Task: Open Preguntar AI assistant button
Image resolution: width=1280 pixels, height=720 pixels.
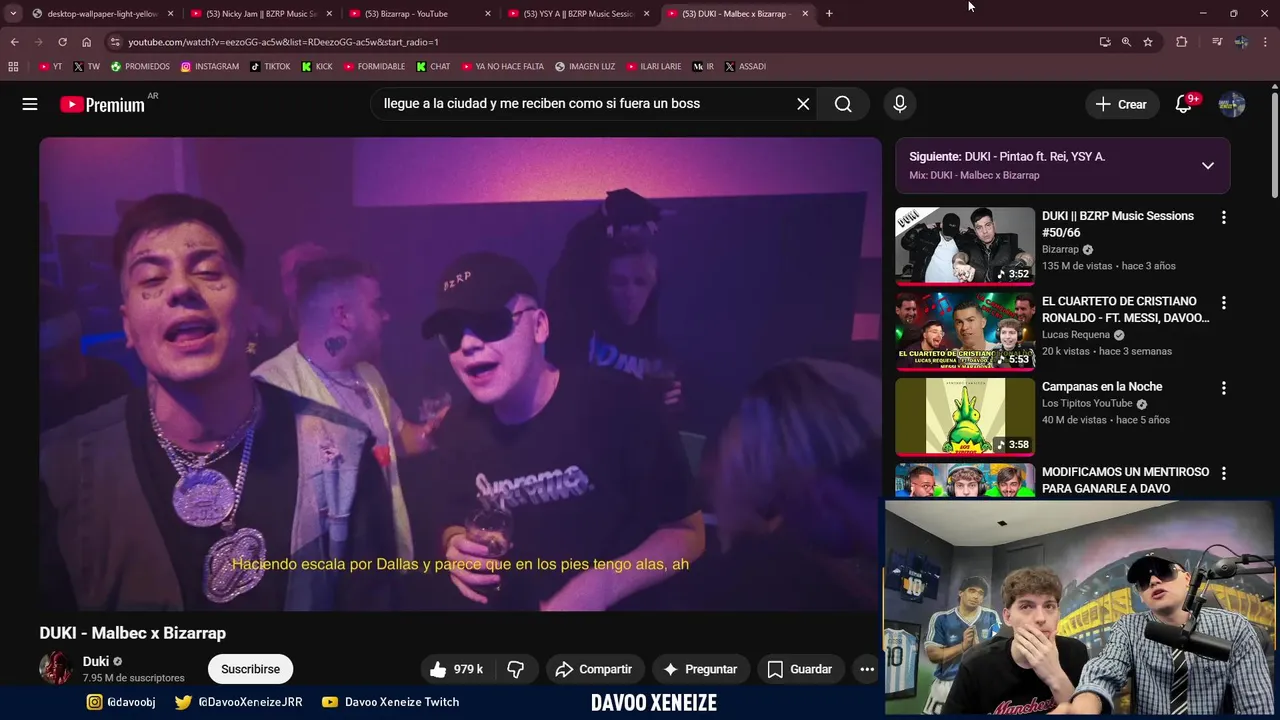Action: point(701,669)
